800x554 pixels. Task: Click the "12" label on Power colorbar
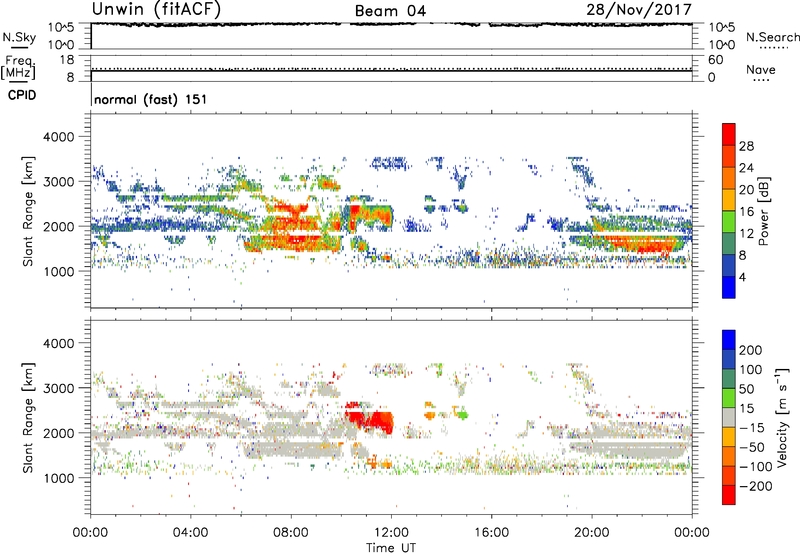(x=746, y=233)
